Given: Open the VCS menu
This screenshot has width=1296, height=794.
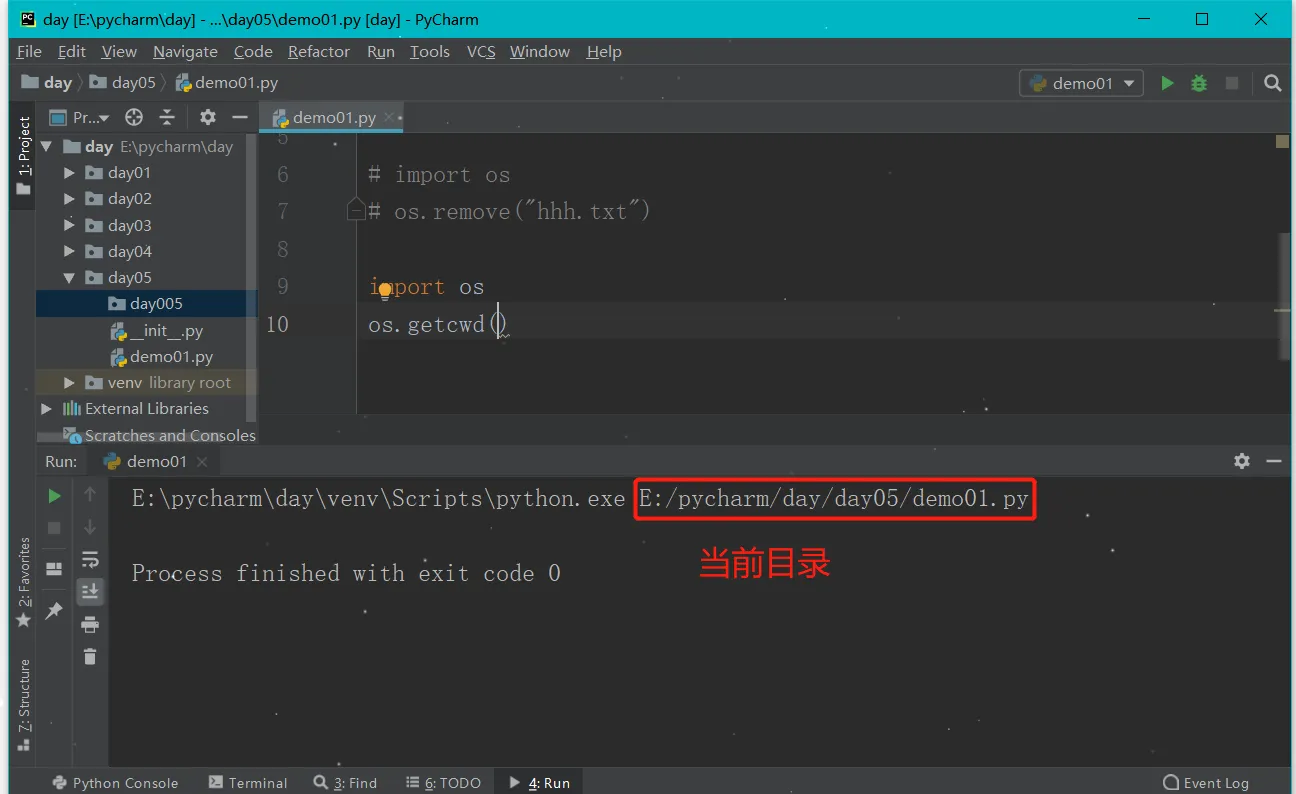Looking at the screenshot, I should 481,51.
